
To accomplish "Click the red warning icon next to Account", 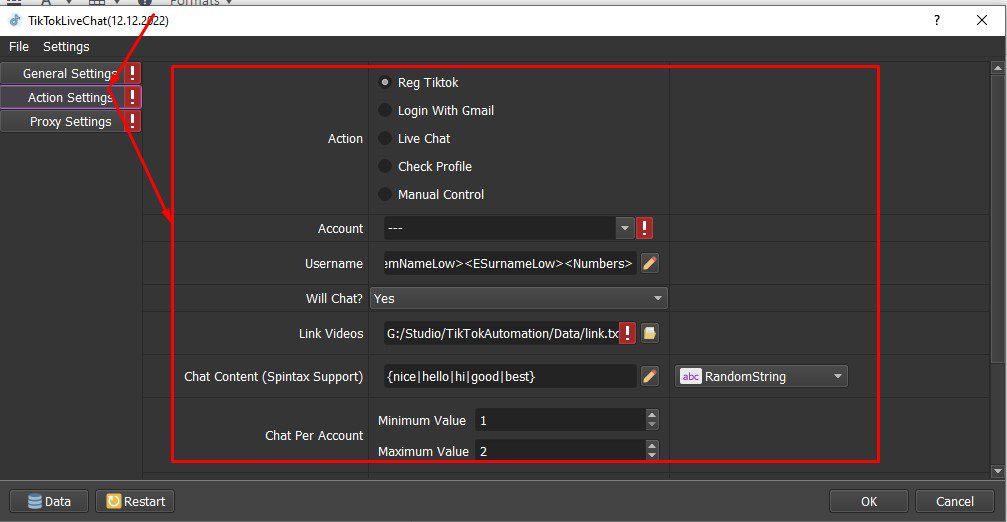I will (x=644, y=228).
